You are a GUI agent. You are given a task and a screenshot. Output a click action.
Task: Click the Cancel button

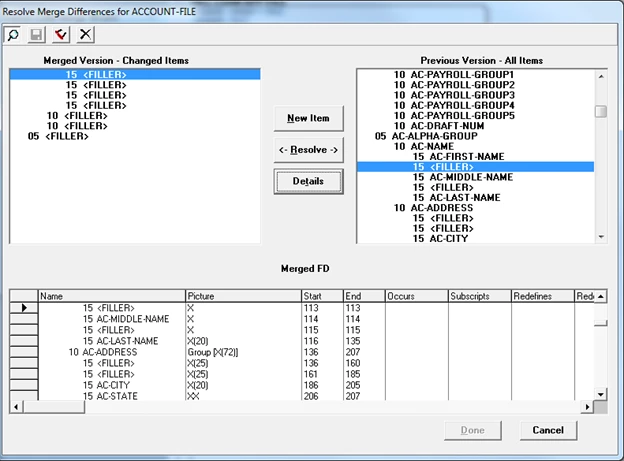(x=548, y=430)
